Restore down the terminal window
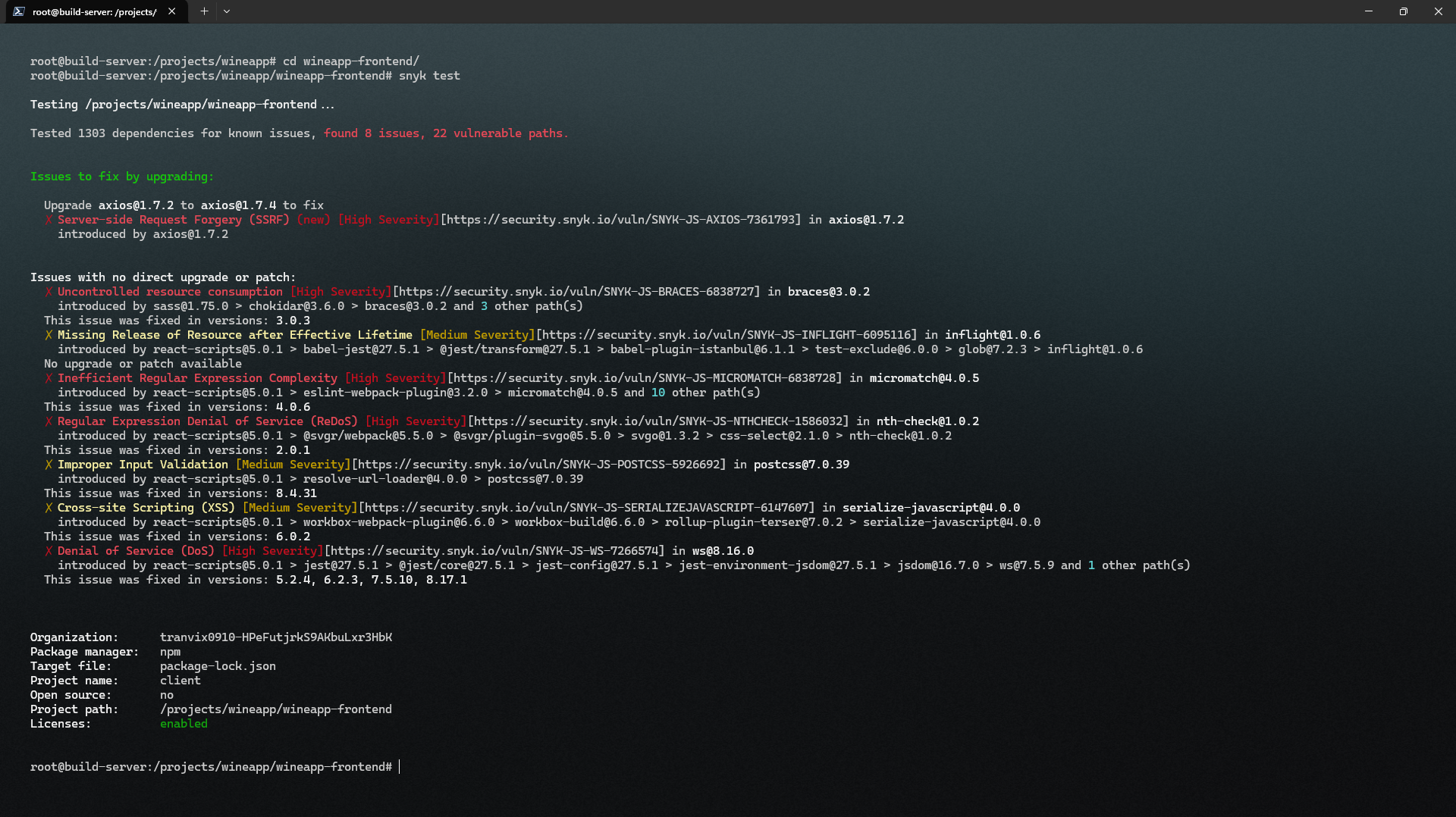This screenshot has width=1456, height=817. (x=1404, y=11)
